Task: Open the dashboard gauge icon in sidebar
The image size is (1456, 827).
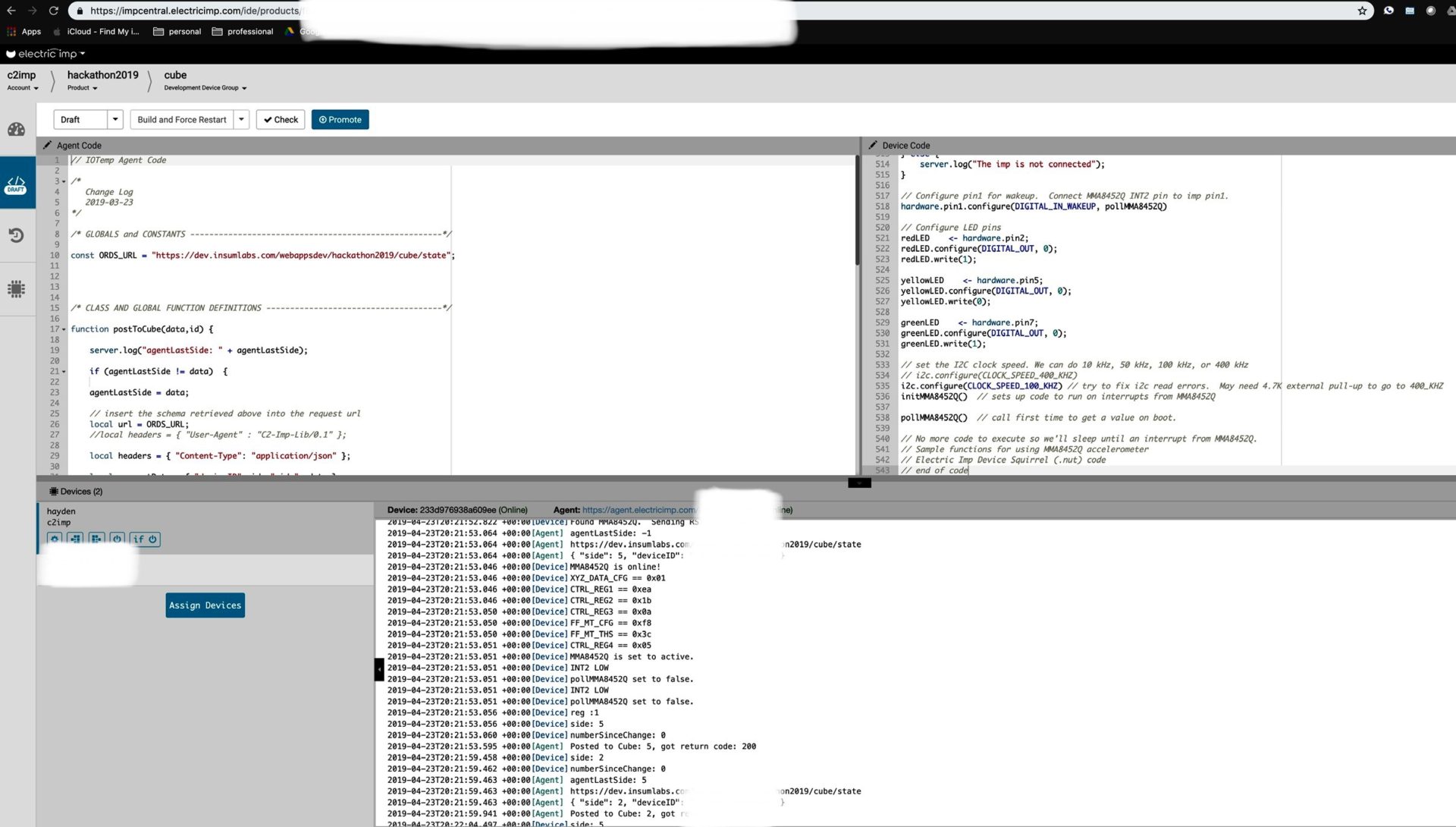Action: tap(16, 130)
